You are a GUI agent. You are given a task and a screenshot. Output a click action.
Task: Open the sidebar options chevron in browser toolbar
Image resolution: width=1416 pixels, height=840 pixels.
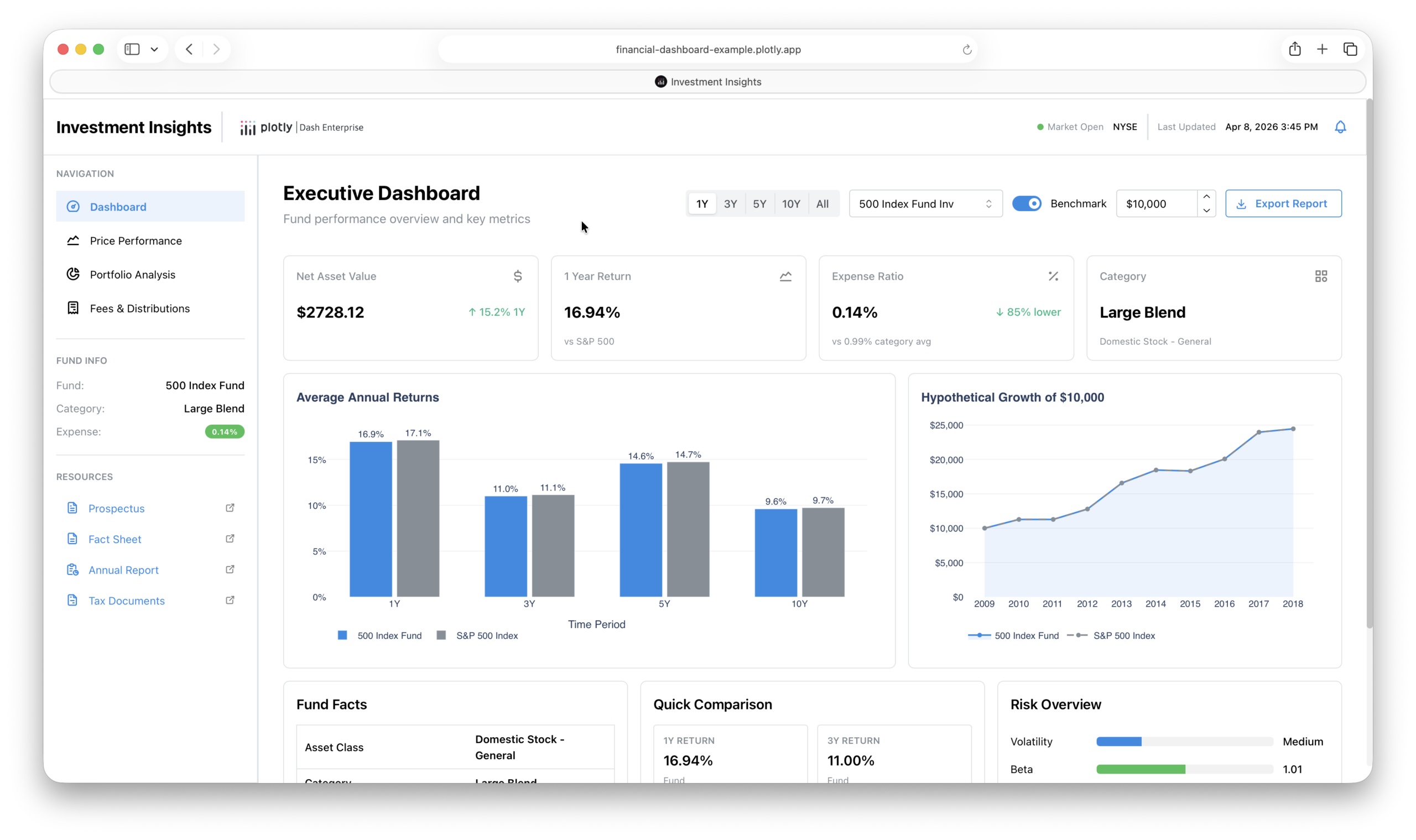[154, 49]
